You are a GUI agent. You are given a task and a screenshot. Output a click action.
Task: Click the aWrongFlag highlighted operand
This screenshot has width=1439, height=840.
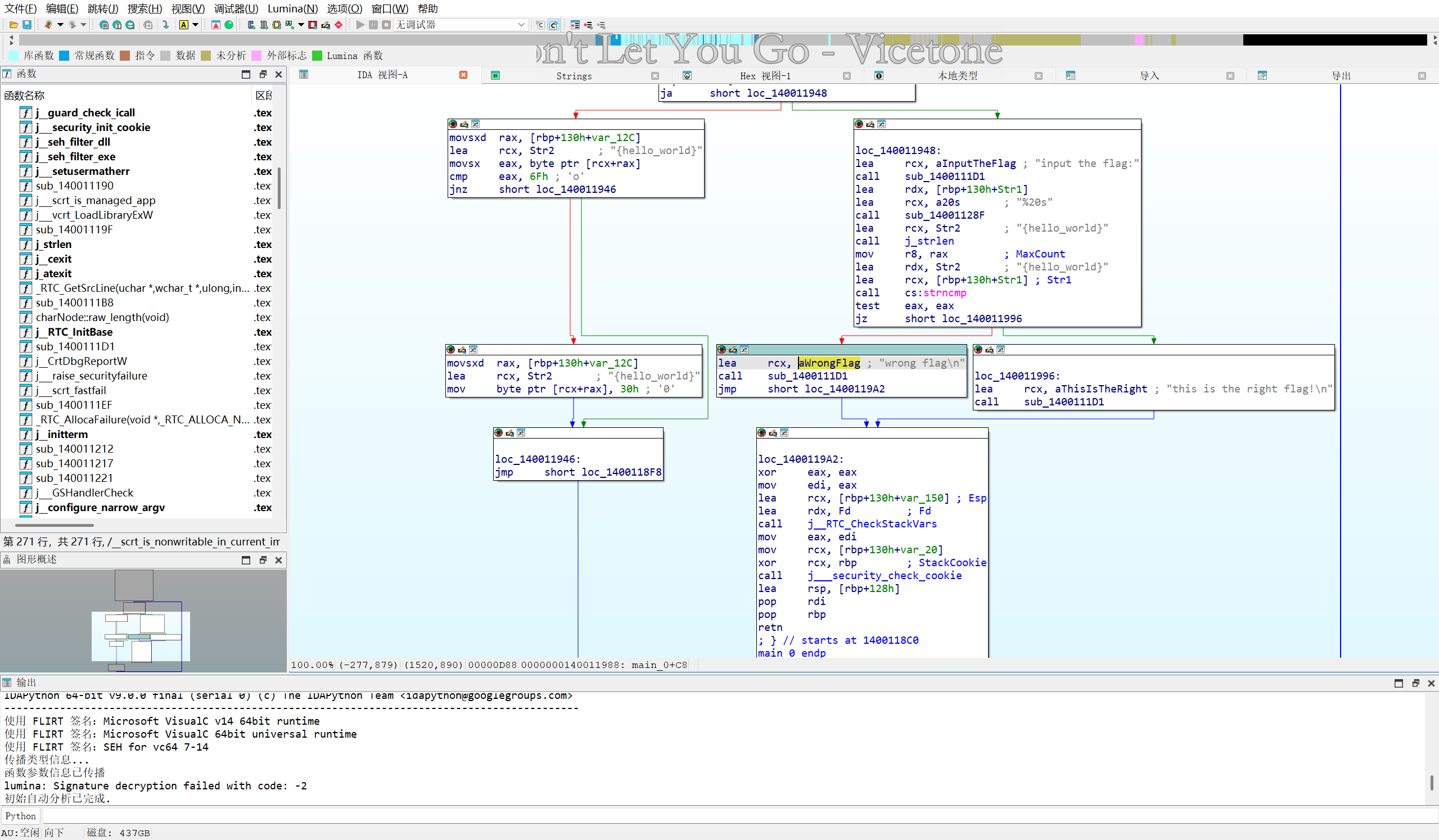click(x=828, y=363)
